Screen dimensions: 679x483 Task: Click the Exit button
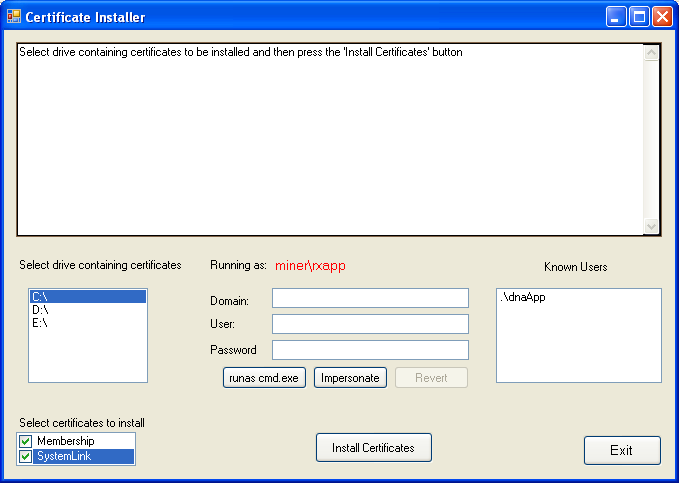coord(622,450)
